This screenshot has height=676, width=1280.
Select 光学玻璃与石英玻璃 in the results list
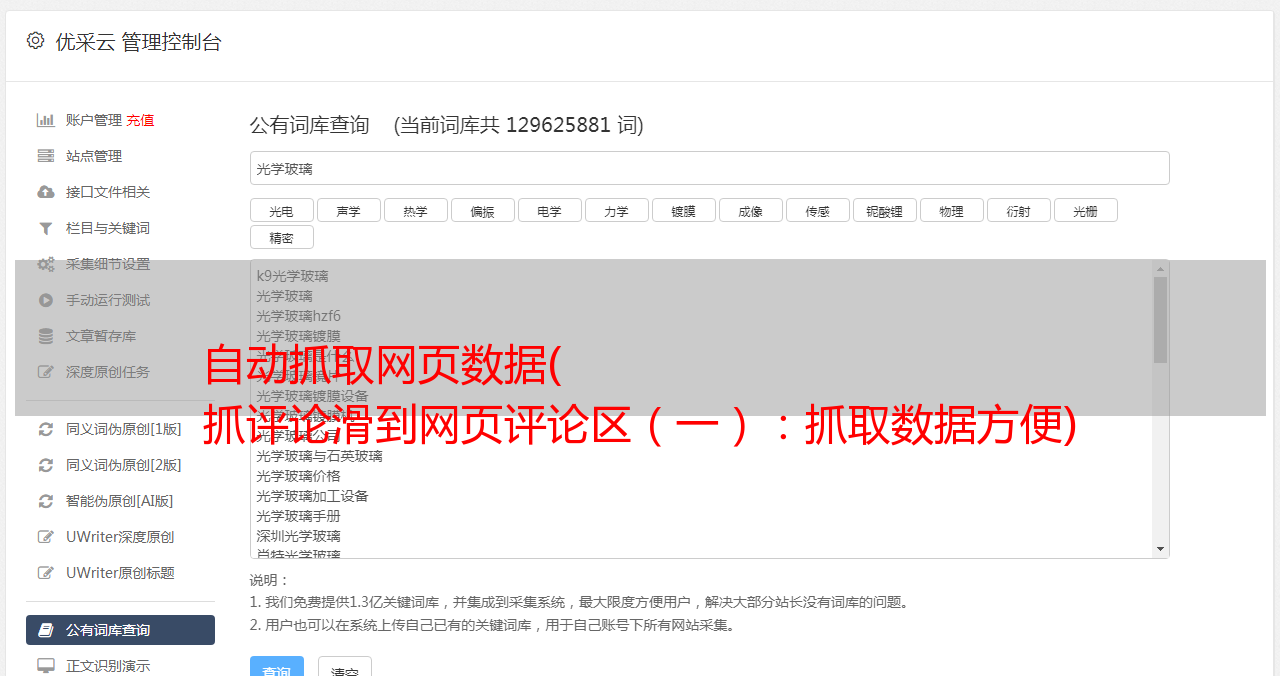(x=703, y=456)
